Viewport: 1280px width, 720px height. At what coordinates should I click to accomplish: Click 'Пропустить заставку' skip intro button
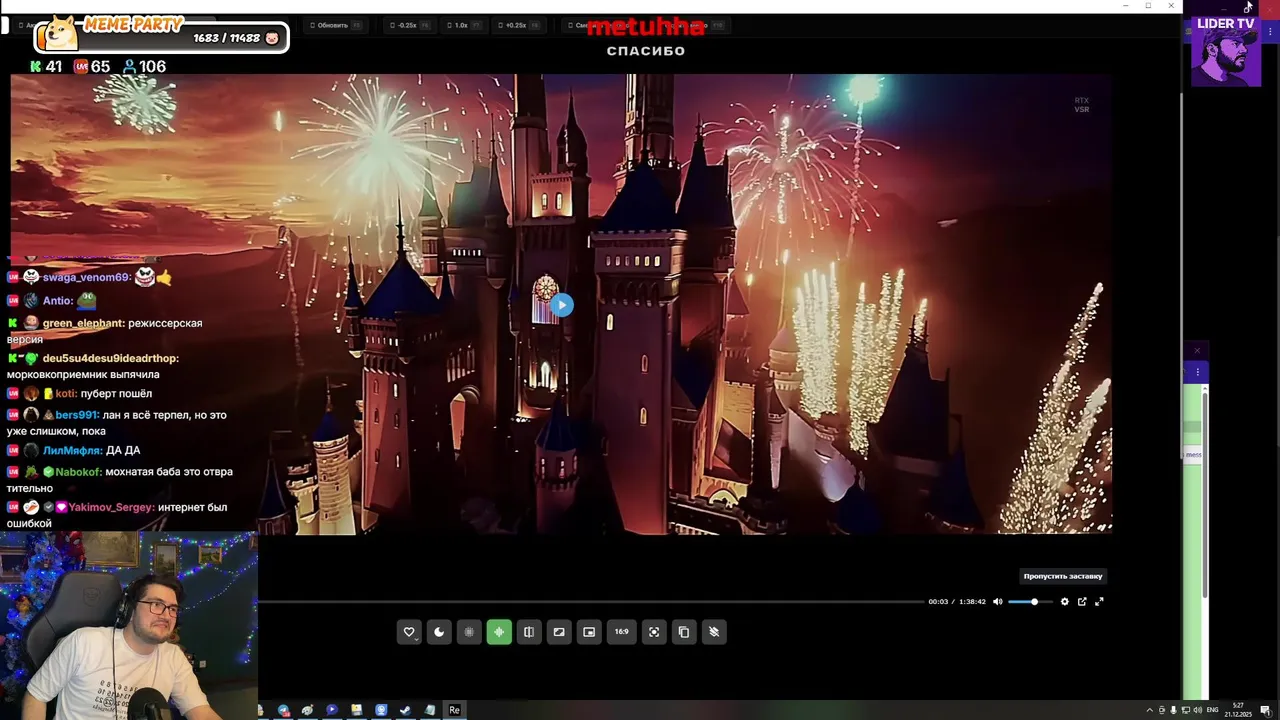tap(1063, 576)
